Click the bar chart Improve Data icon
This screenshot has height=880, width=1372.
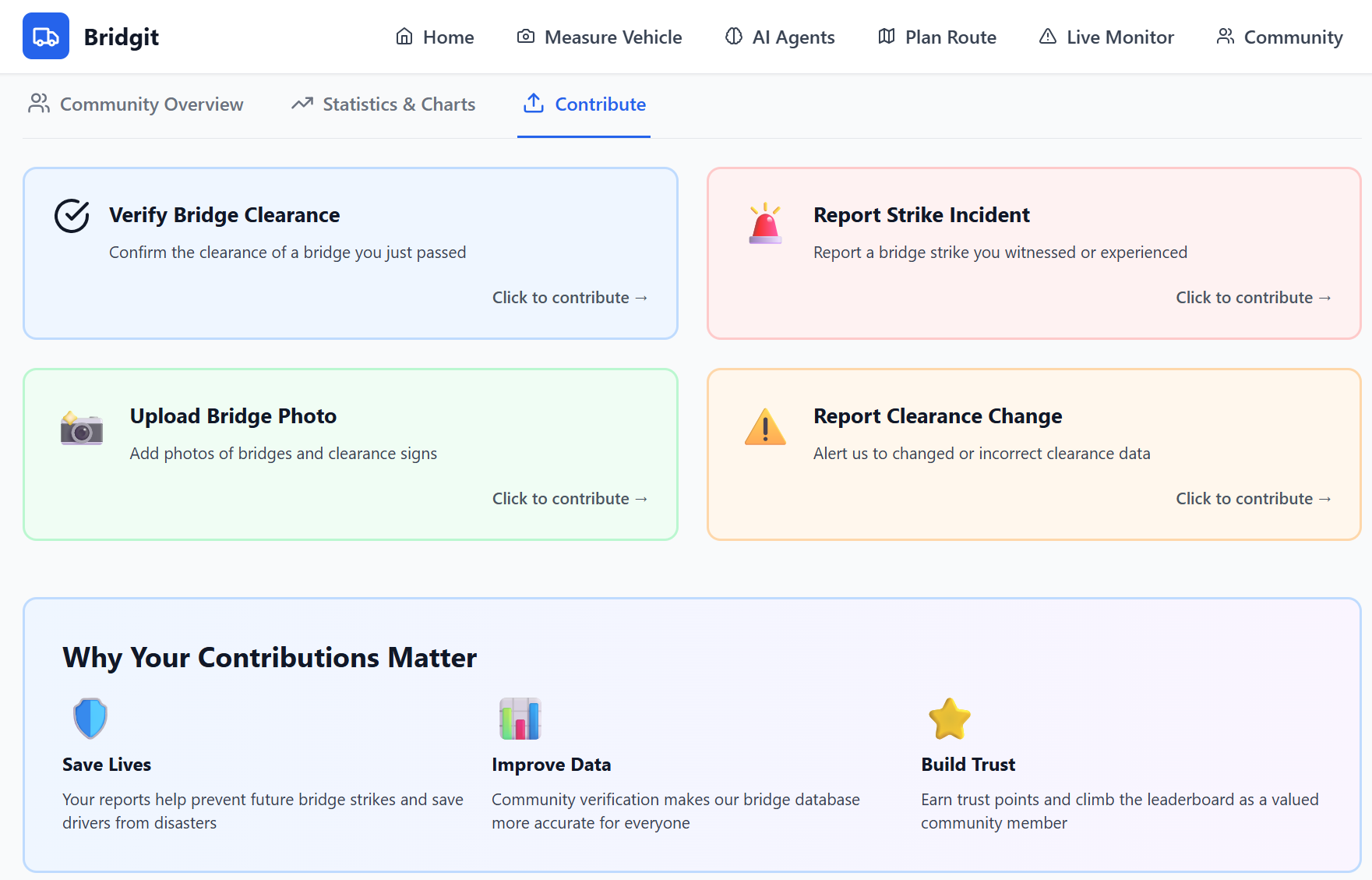520,719
